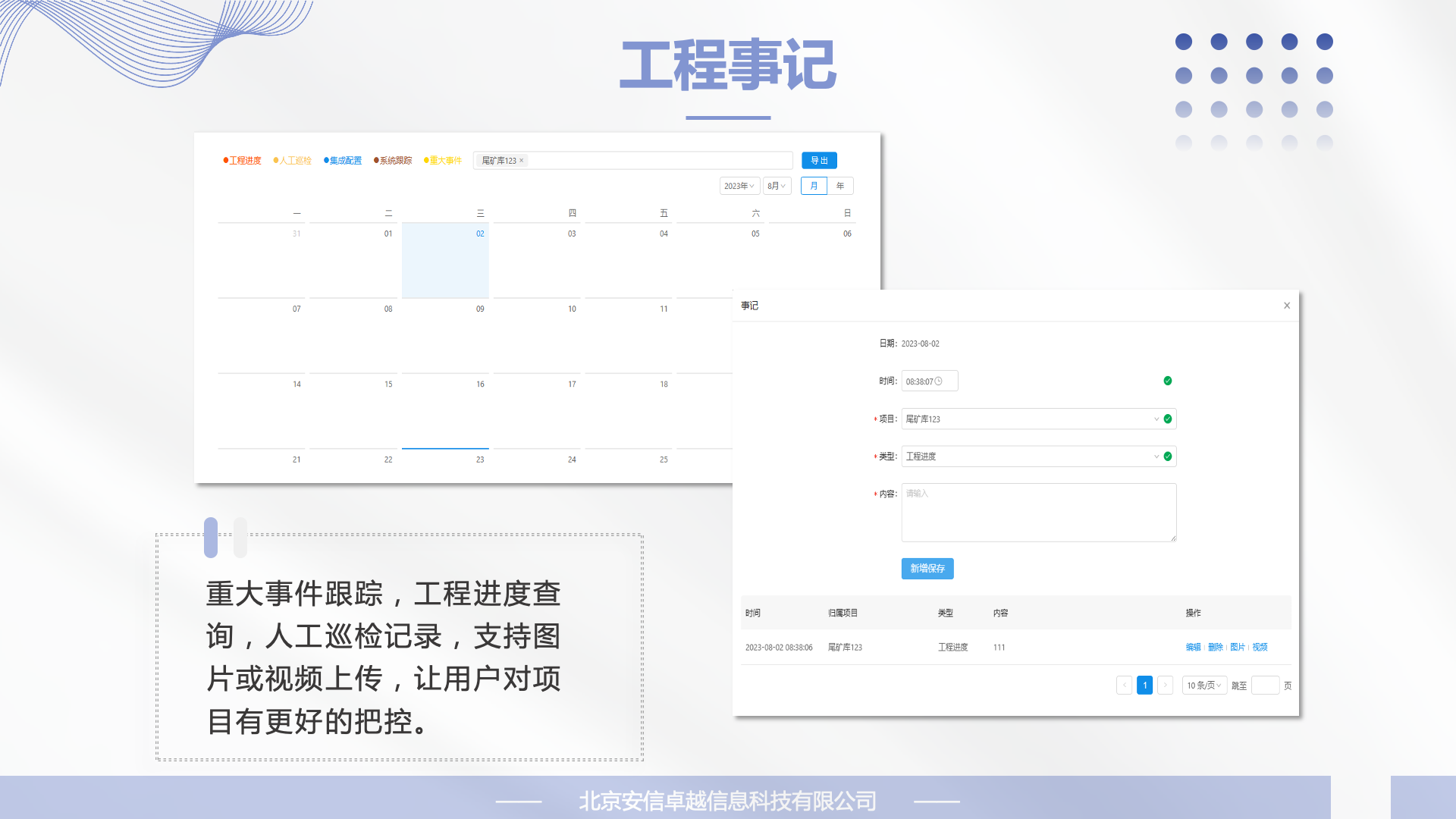This screenshot has height=819, width=1456.
Task: Toggle the 人工巡检 legend filter
Action: click(293, 161)
